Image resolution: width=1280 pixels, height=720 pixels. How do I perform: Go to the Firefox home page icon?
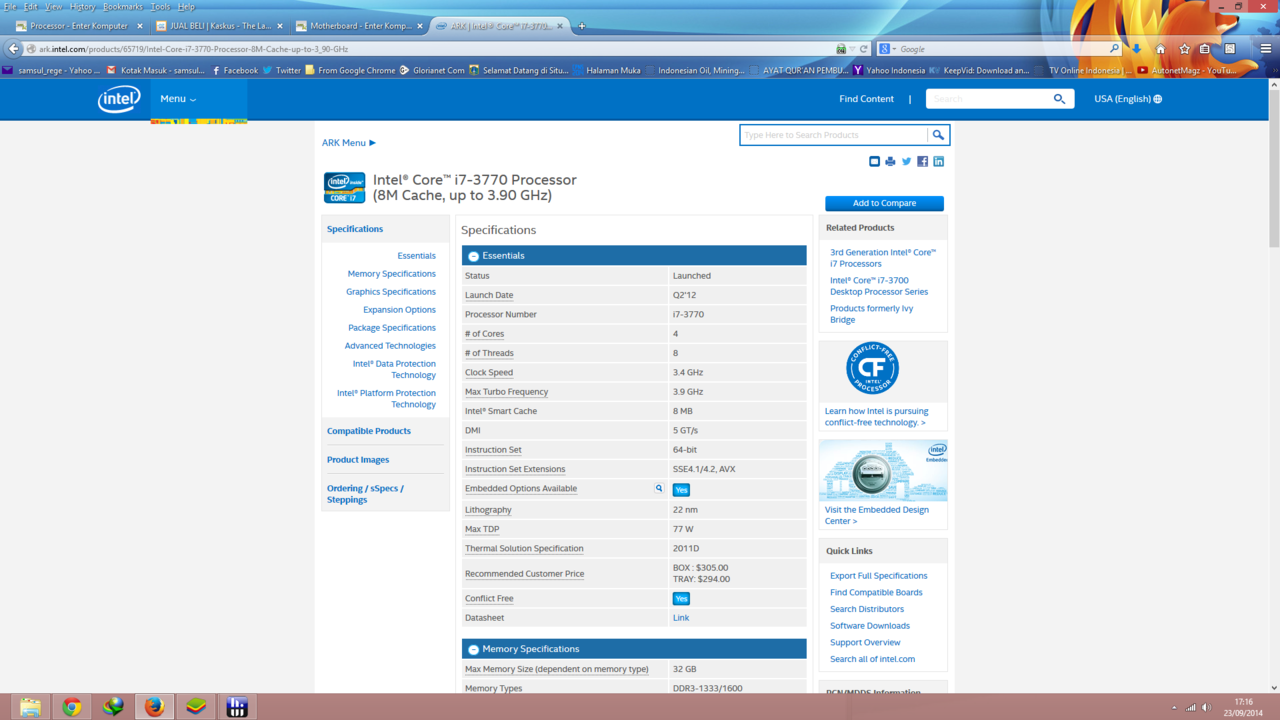[x=1160, y=48]
